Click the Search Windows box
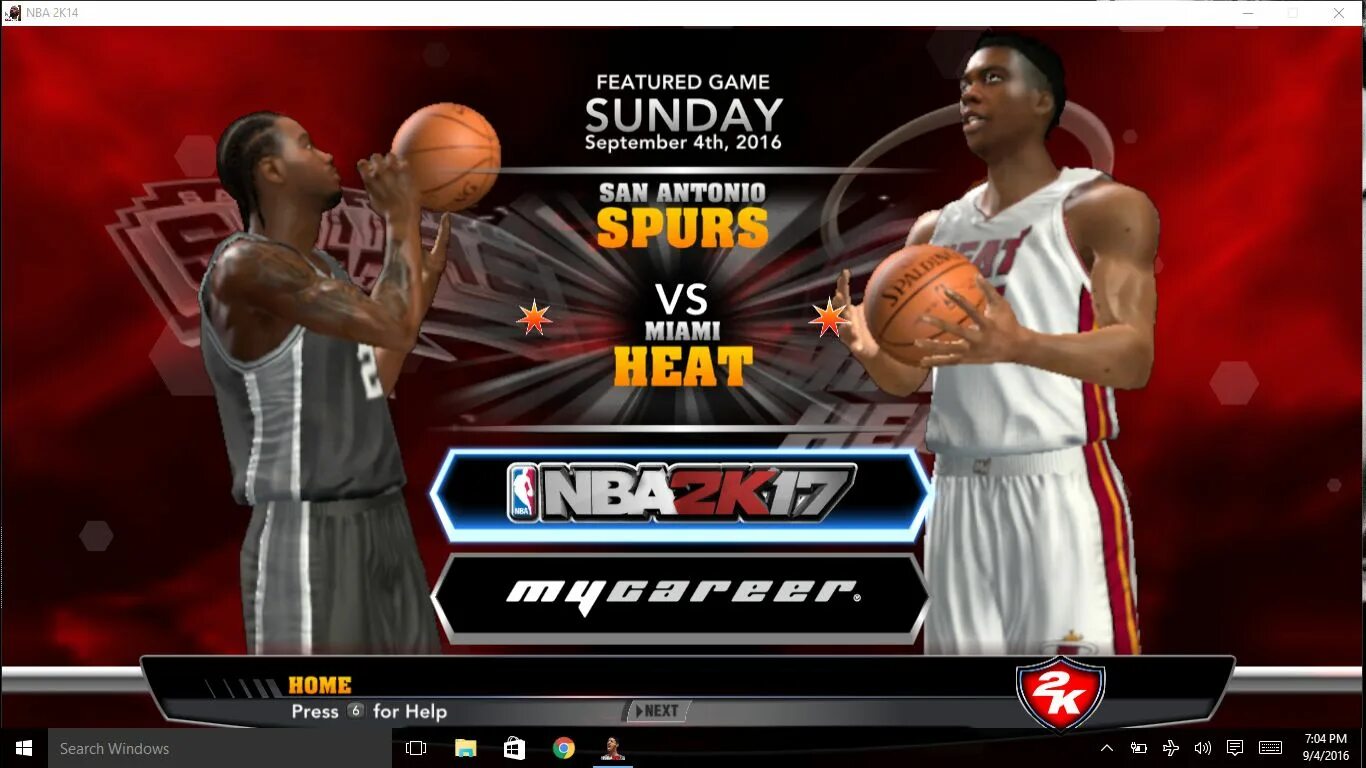The image size is (1366, 768). 220,748
